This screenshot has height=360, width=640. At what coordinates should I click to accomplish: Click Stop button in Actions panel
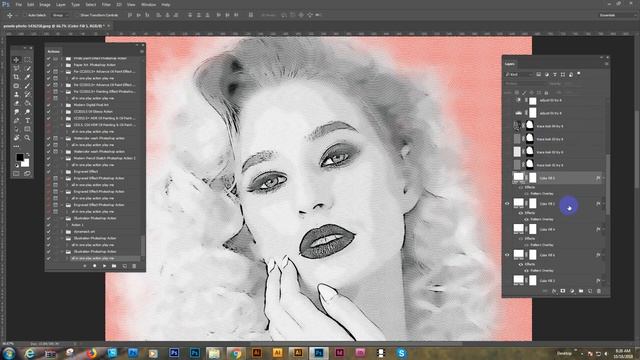point(84,266)
